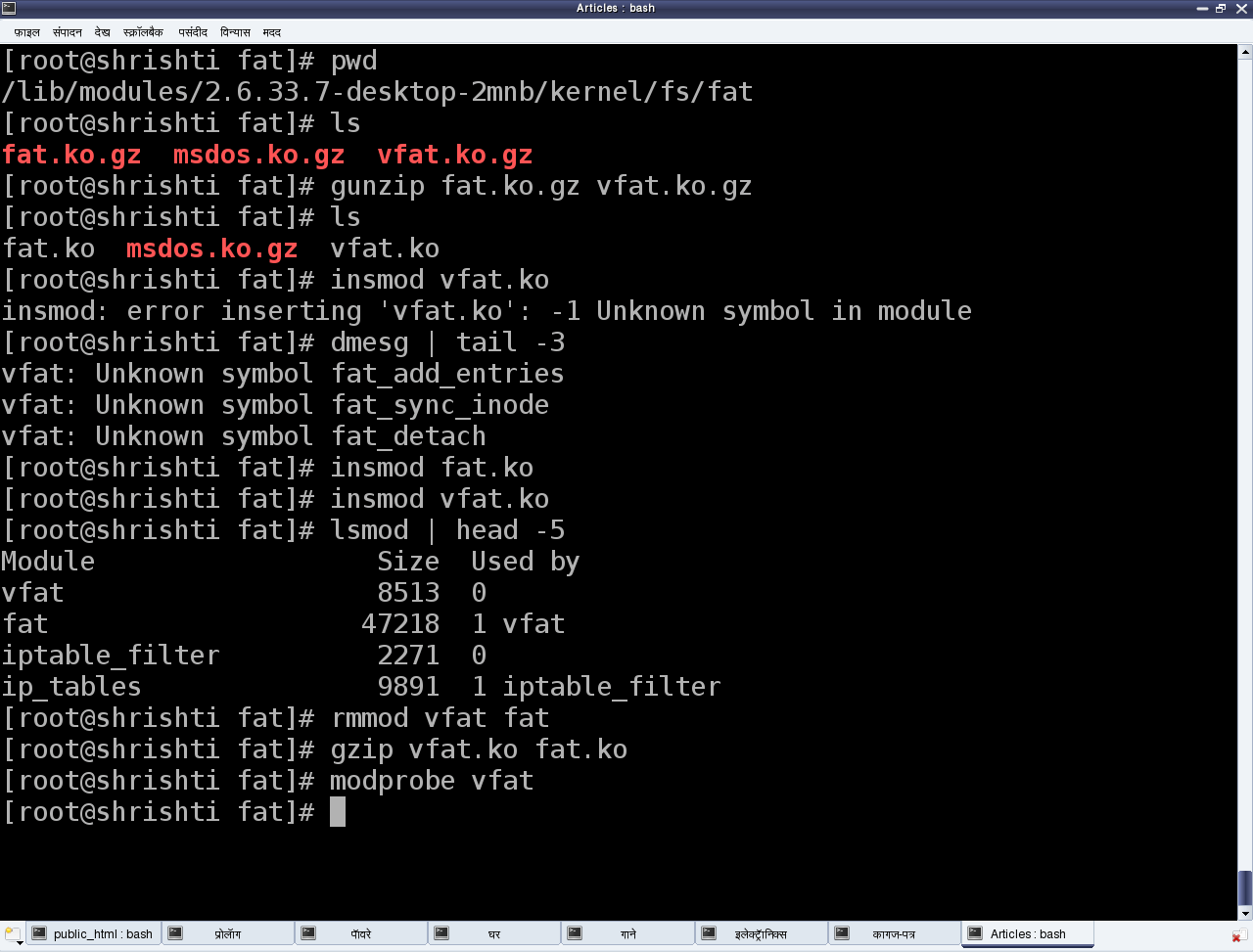Switch to the प्रोलॉग window
This screenshot has height=952, width=1253.
coord(228,932)
